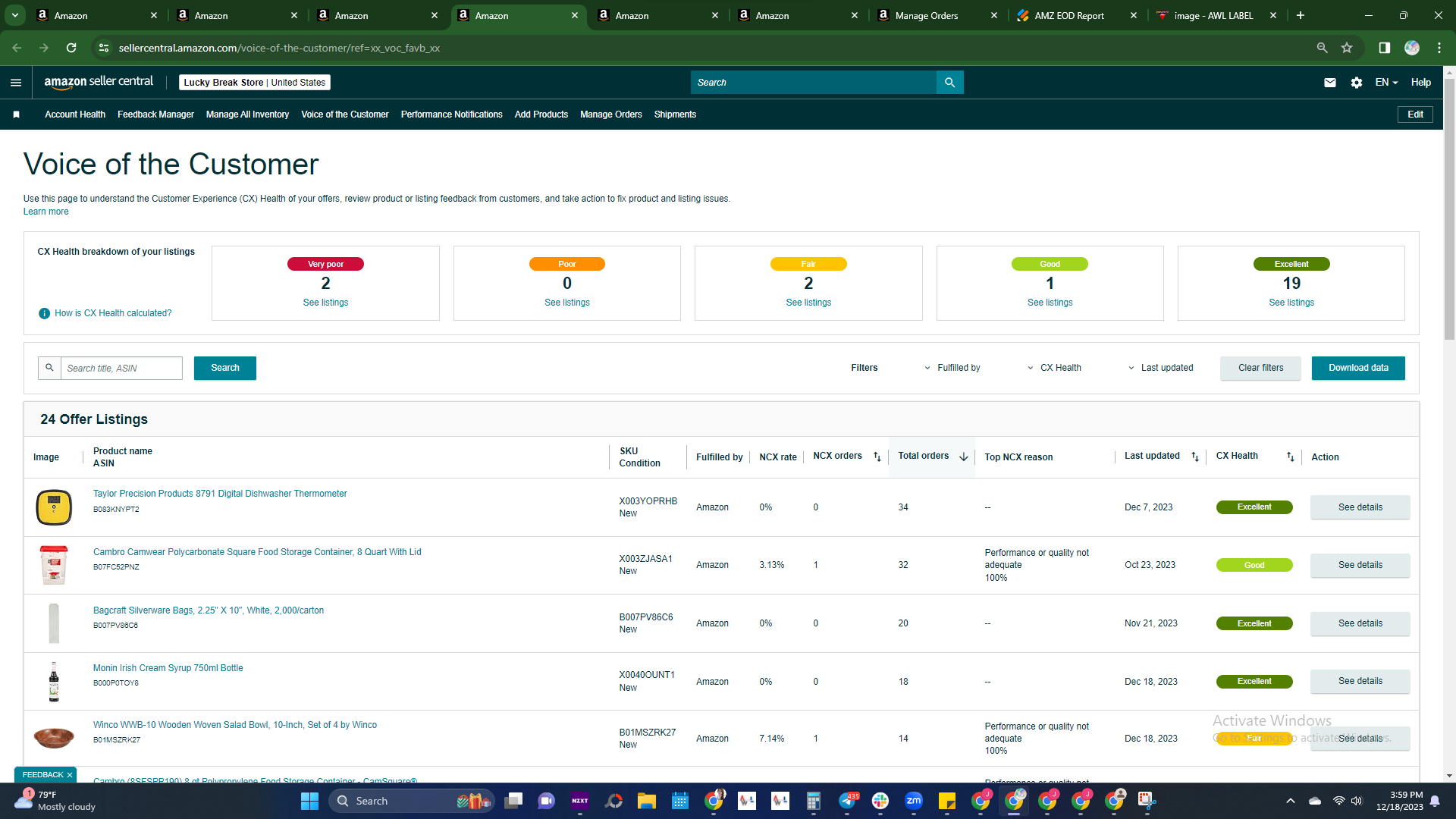Image resolution: width=1456 pixels, height=819 pixels.
Task: Open Performance Notifications
Action: coord(451,115)
